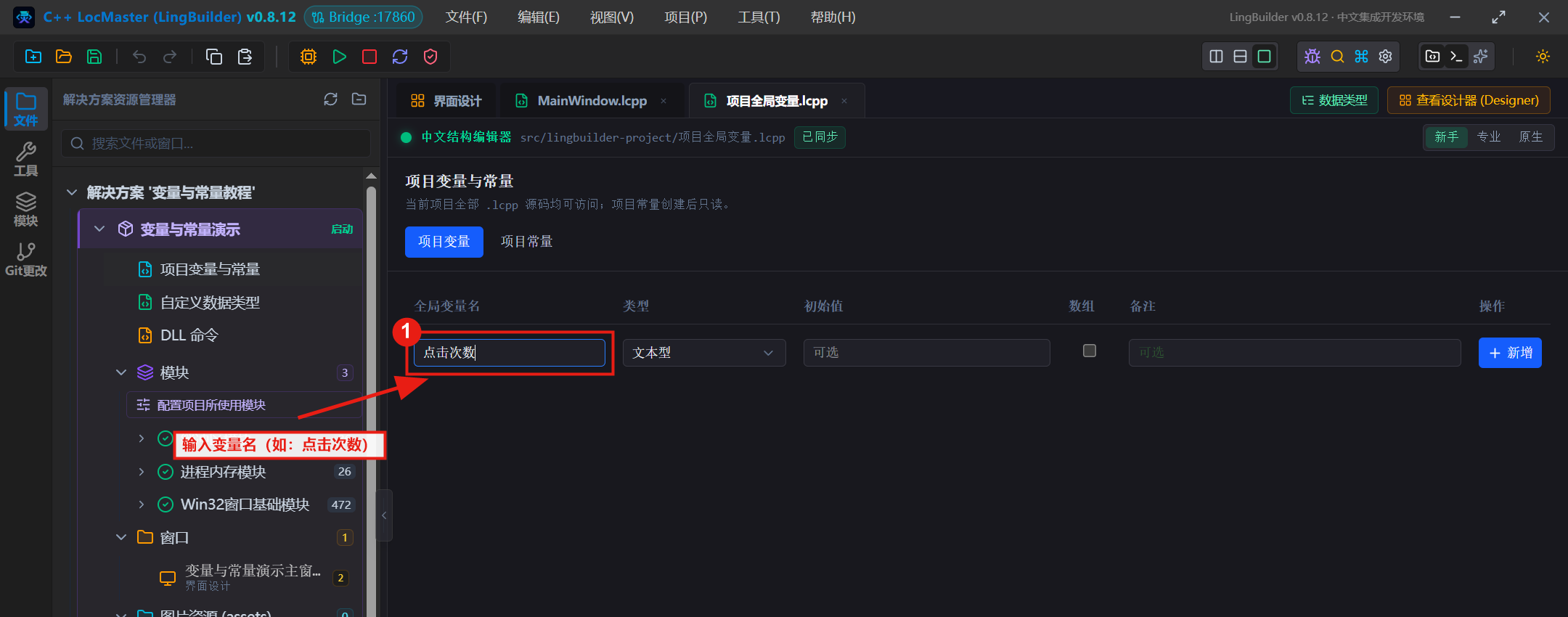Screen dimensions: 1568x617
Task: Select 原生 editor mode
Action: coord(1530,136)
